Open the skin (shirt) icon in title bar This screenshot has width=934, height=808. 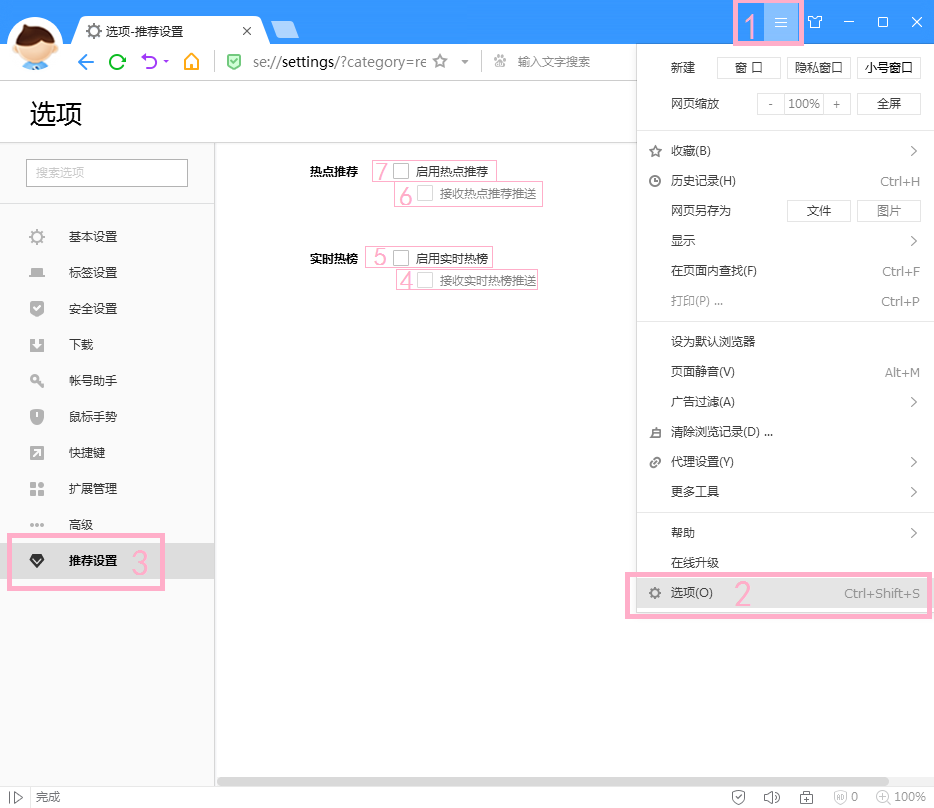click(815, 23)
